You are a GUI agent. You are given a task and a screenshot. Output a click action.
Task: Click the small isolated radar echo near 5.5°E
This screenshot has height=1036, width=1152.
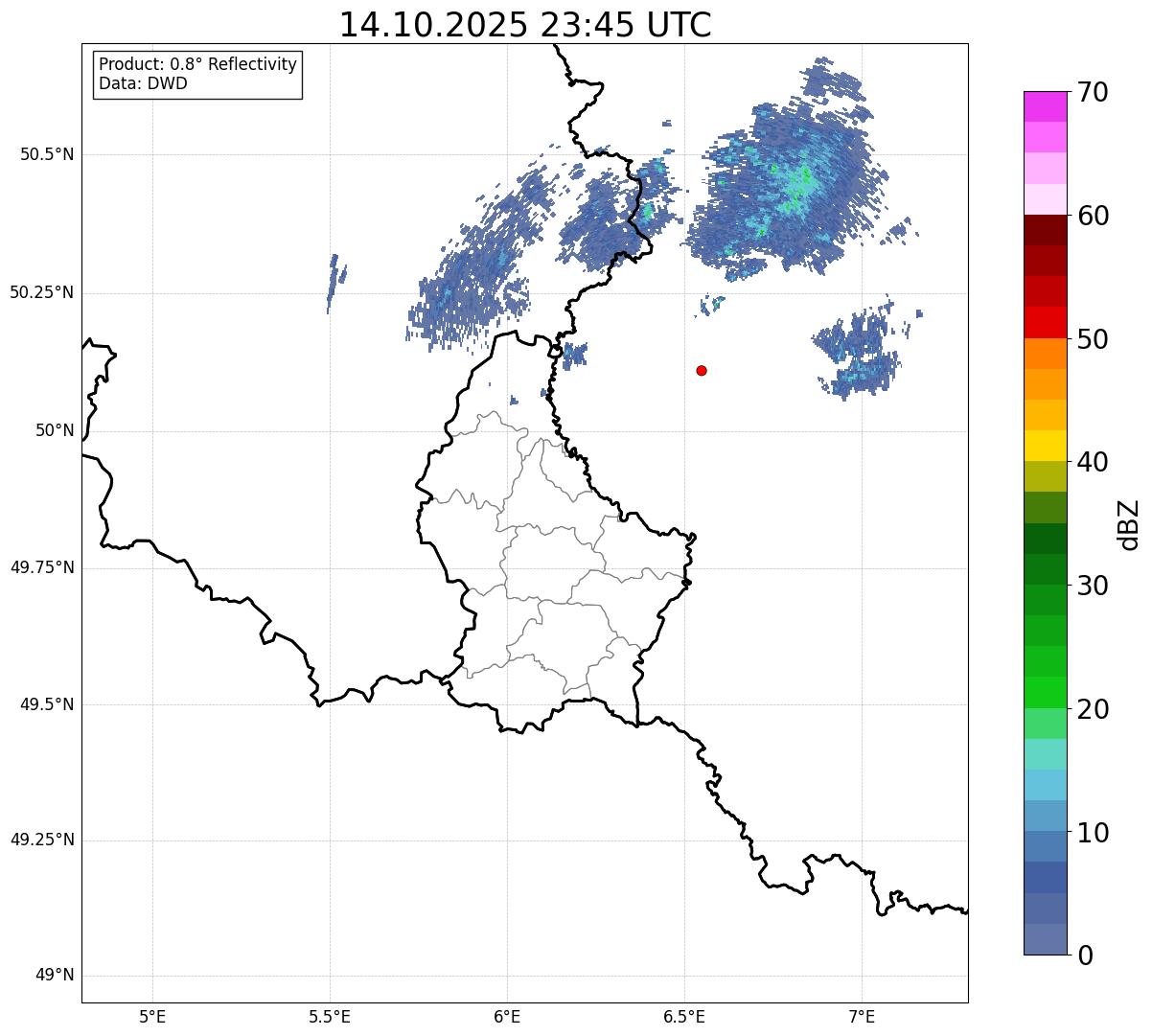[x=335, y=283]
